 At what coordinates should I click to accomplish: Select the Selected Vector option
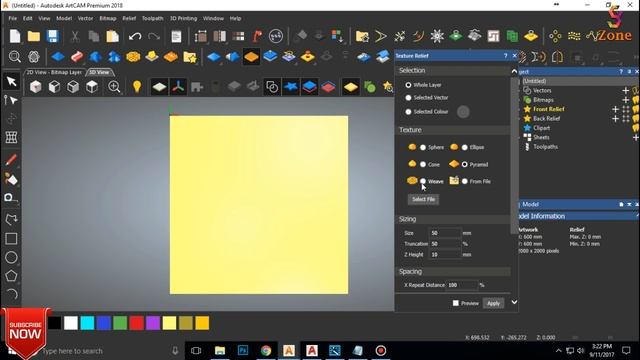[408, 98]
